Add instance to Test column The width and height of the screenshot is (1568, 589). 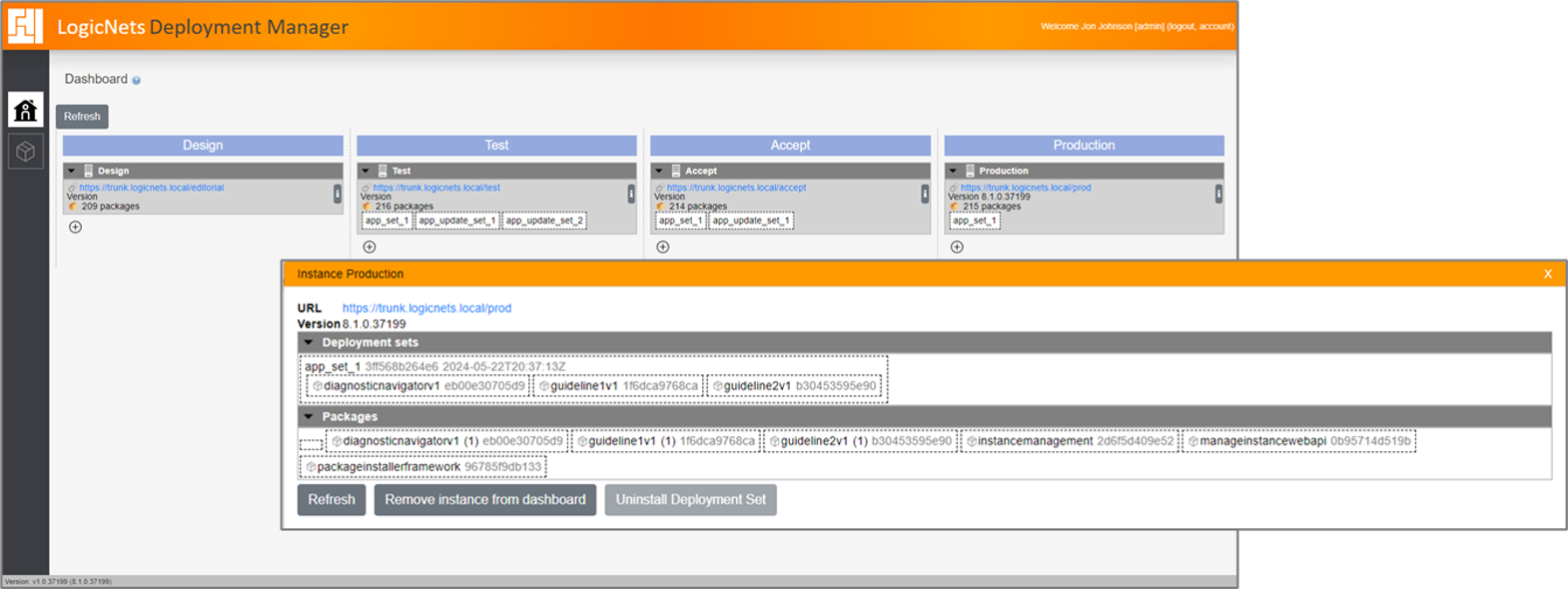[370, 247]
